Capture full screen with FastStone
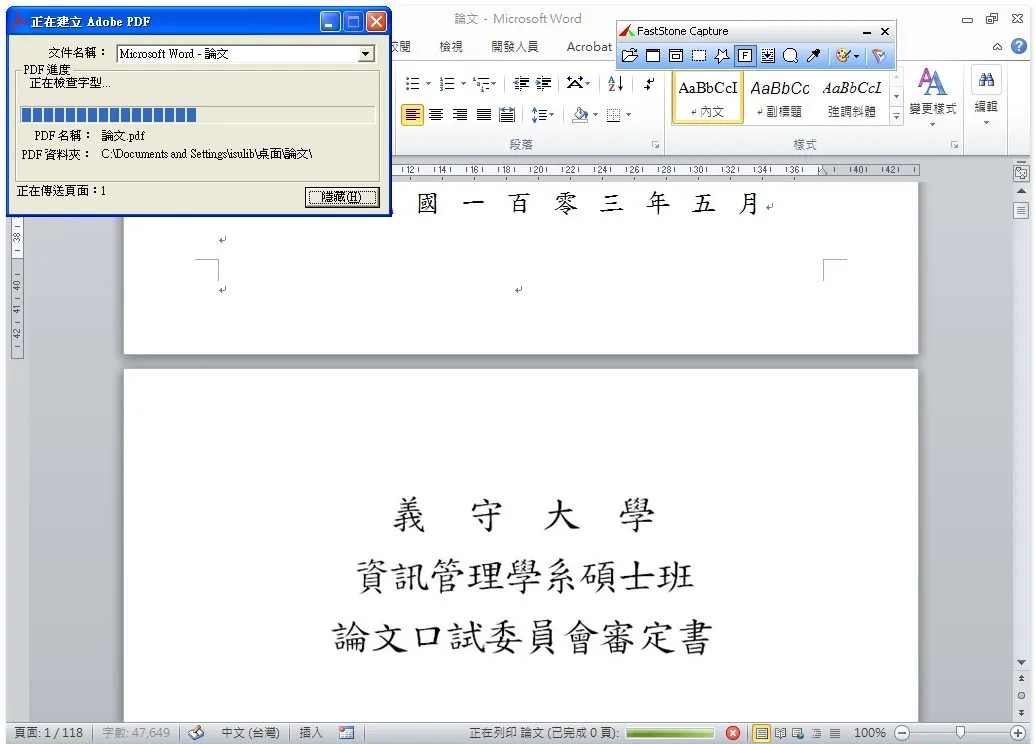The image size is (1036, 744). pyautogui.click(x=745, y=56)
